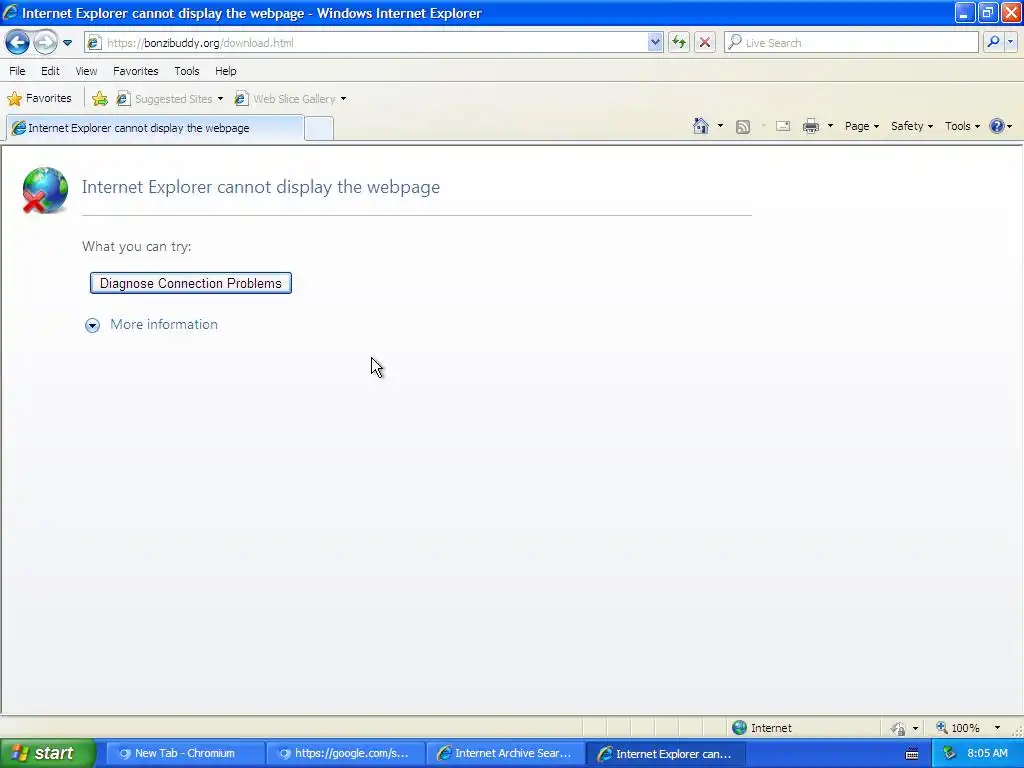The image size is (1024, 768).
Task: Close the Internet Explorer window
Action: (1011, 13)
